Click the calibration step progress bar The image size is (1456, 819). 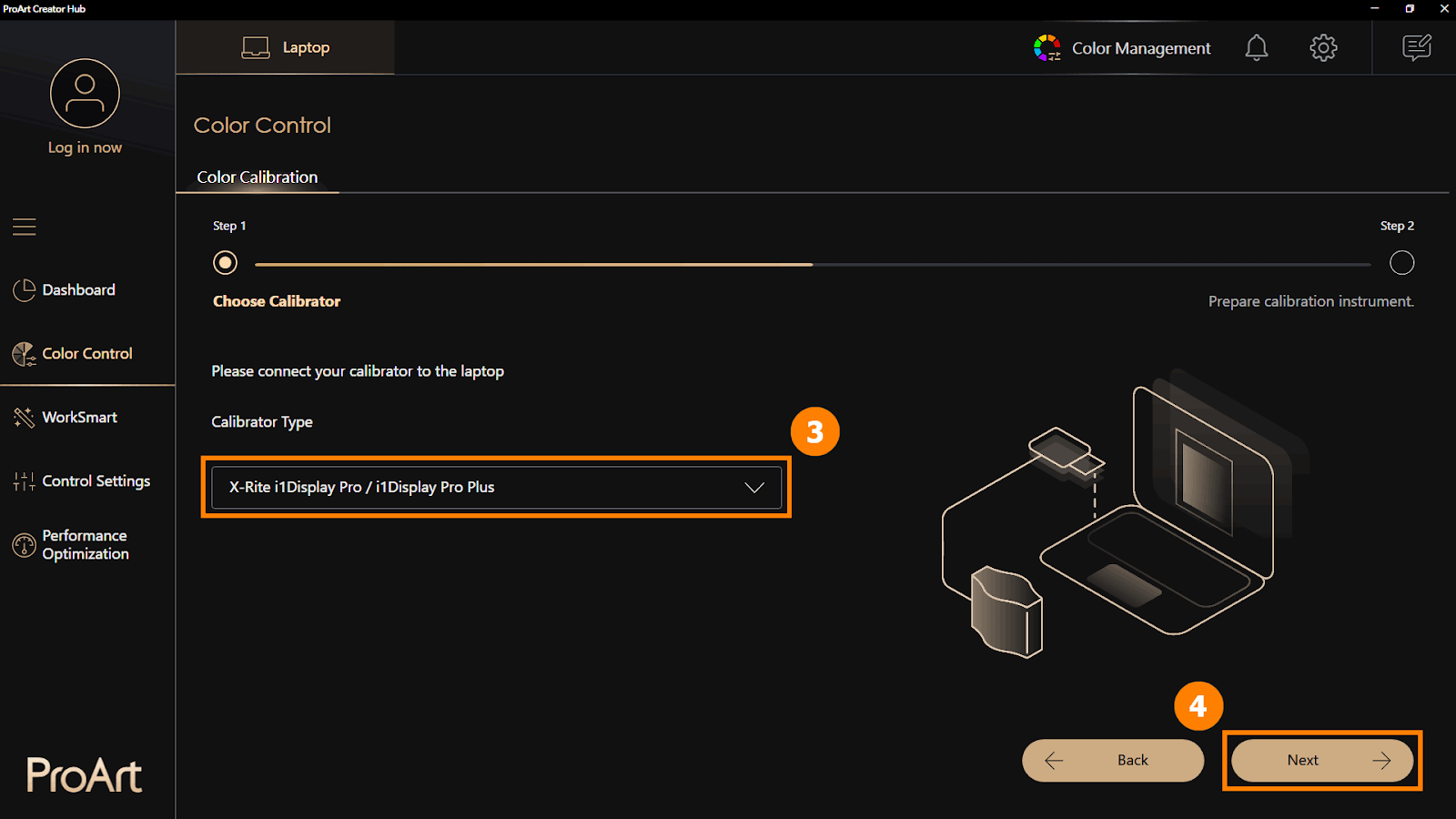coord(813,265)
